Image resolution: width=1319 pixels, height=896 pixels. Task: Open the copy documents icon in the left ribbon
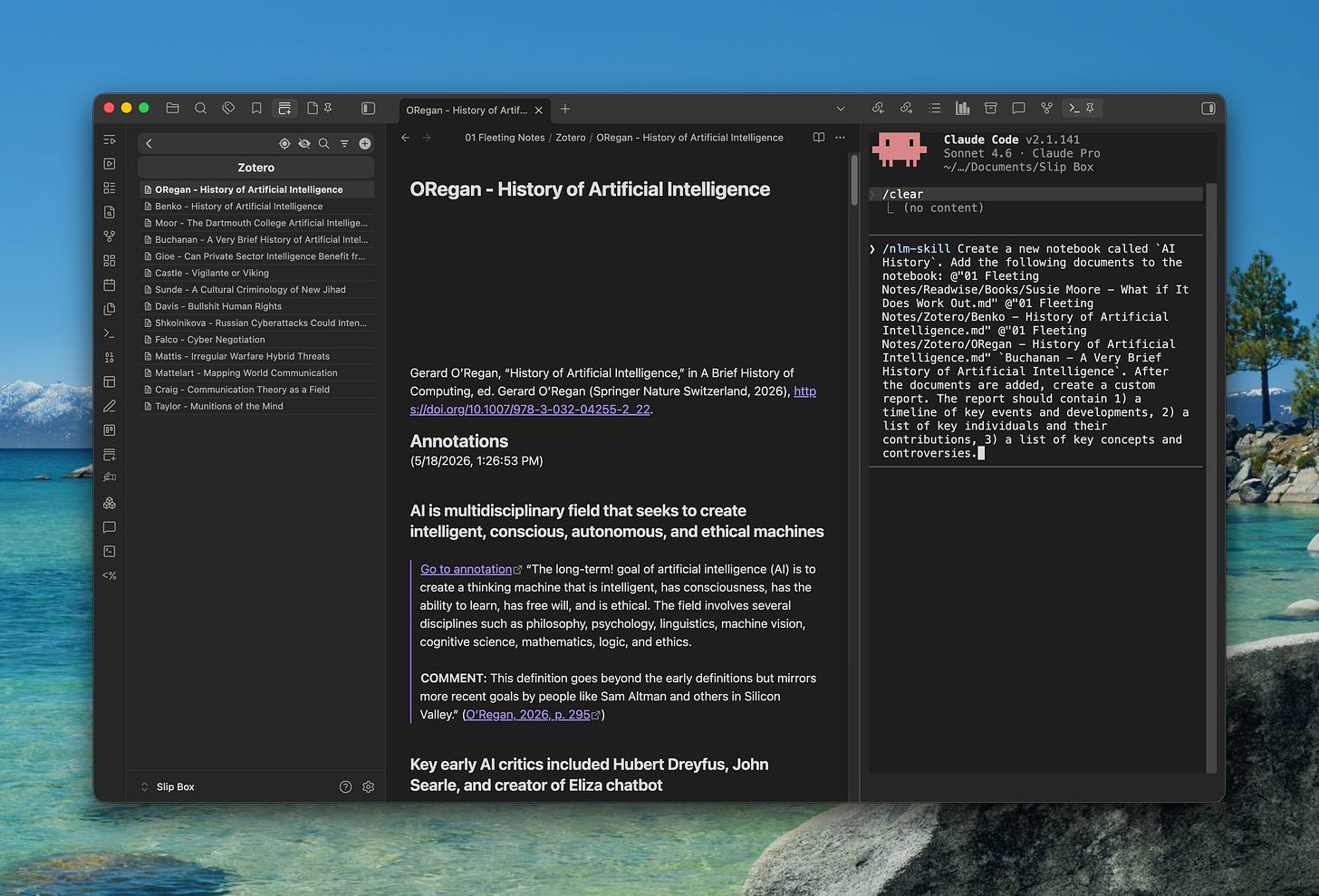tap(110, 309)
